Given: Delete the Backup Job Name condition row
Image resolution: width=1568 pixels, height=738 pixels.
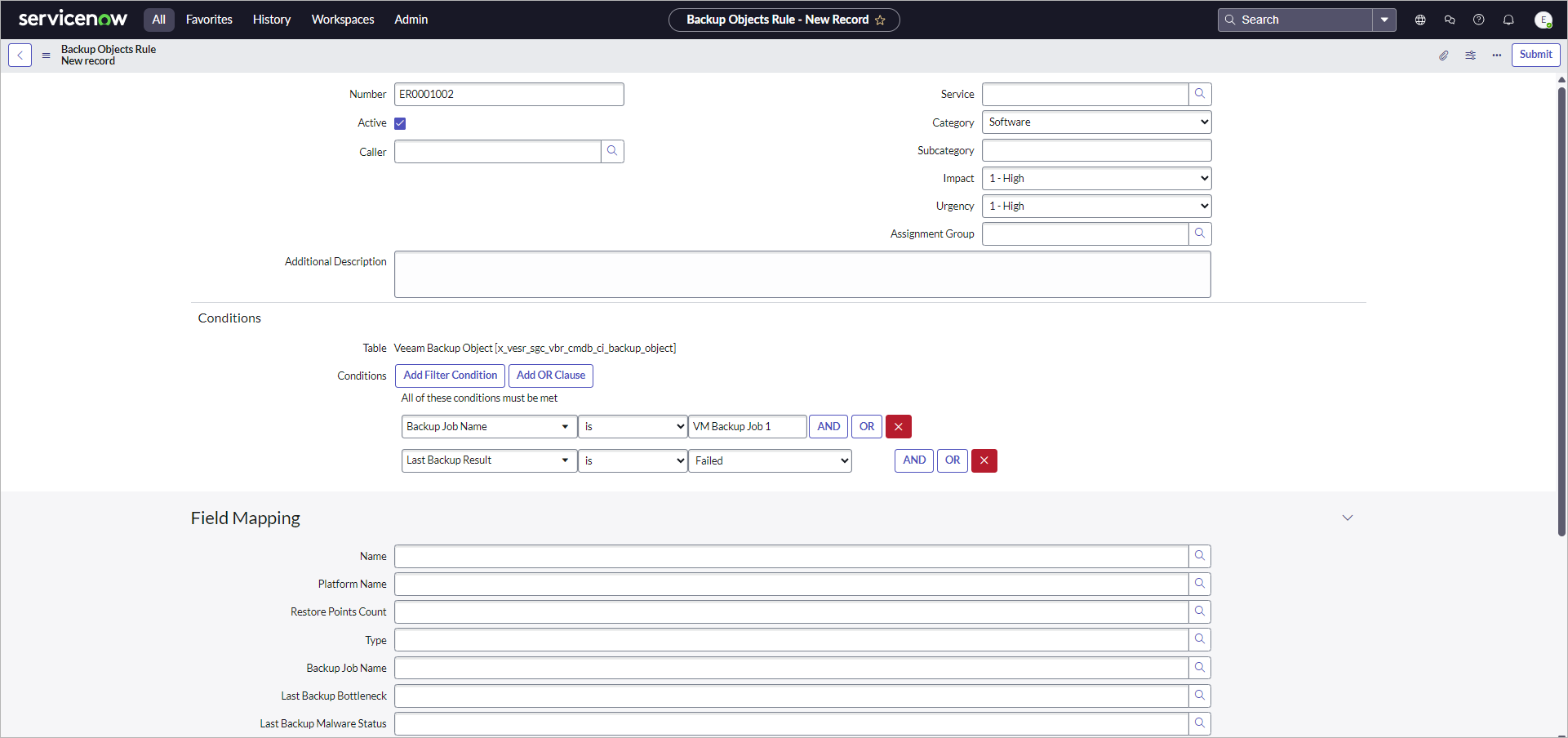Looking at the screenshot, I should [x=899, y=426].
